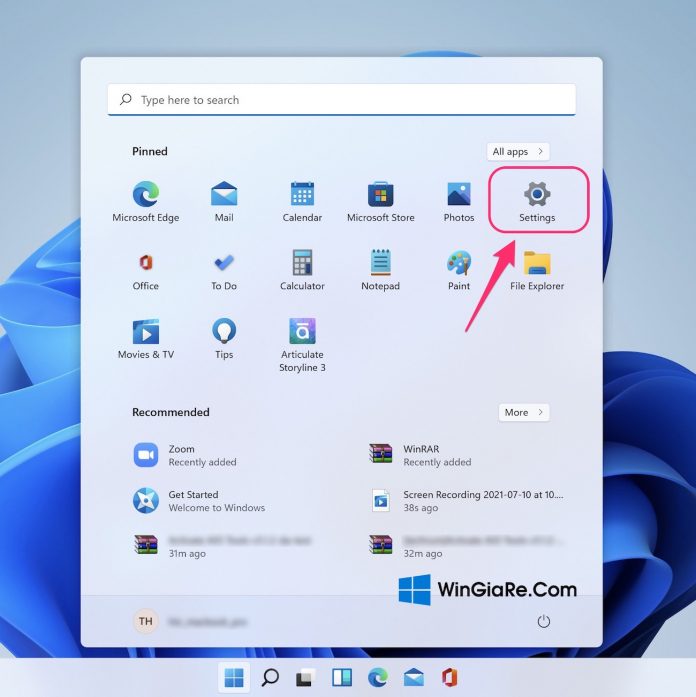The image size is (696, 697).
Task: Expand More recommended items
Action: point(524,412)
